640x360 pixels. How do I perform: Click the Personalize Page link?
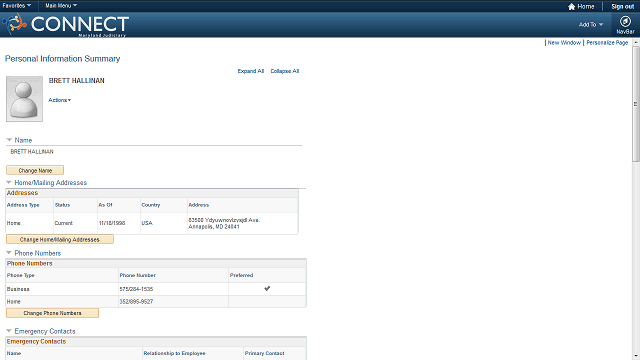[607, 42]
